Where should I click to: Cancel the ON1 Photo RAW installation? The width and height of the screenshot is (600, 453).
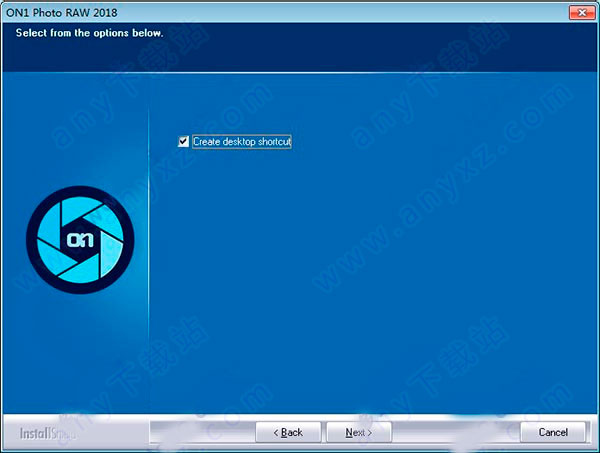pyautogui.click(x=553, y=432)
